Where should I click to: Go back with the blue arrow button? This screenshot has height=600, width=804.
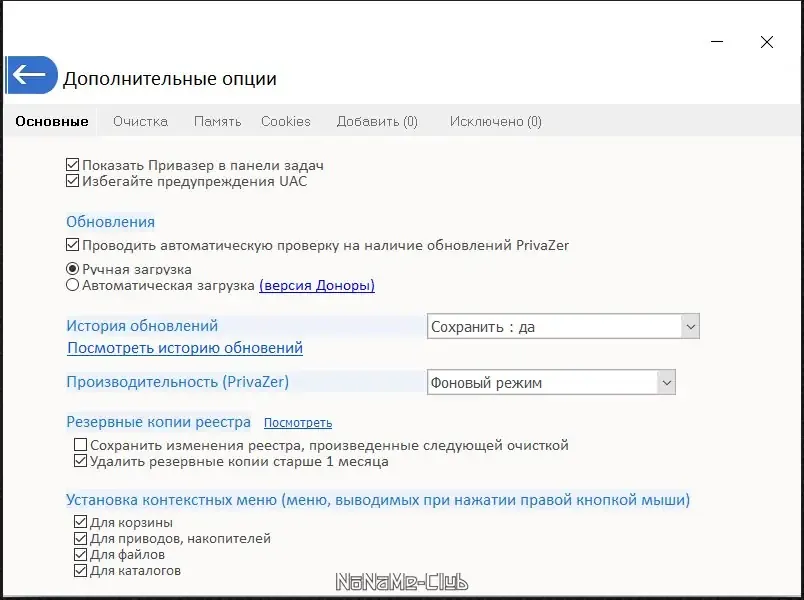point(31,75)
